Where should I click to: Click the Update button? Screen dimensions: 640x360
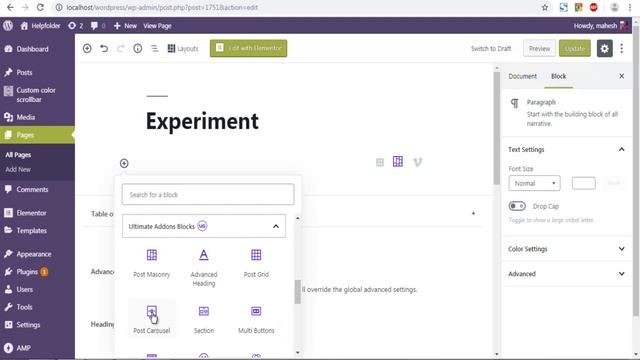575,48
